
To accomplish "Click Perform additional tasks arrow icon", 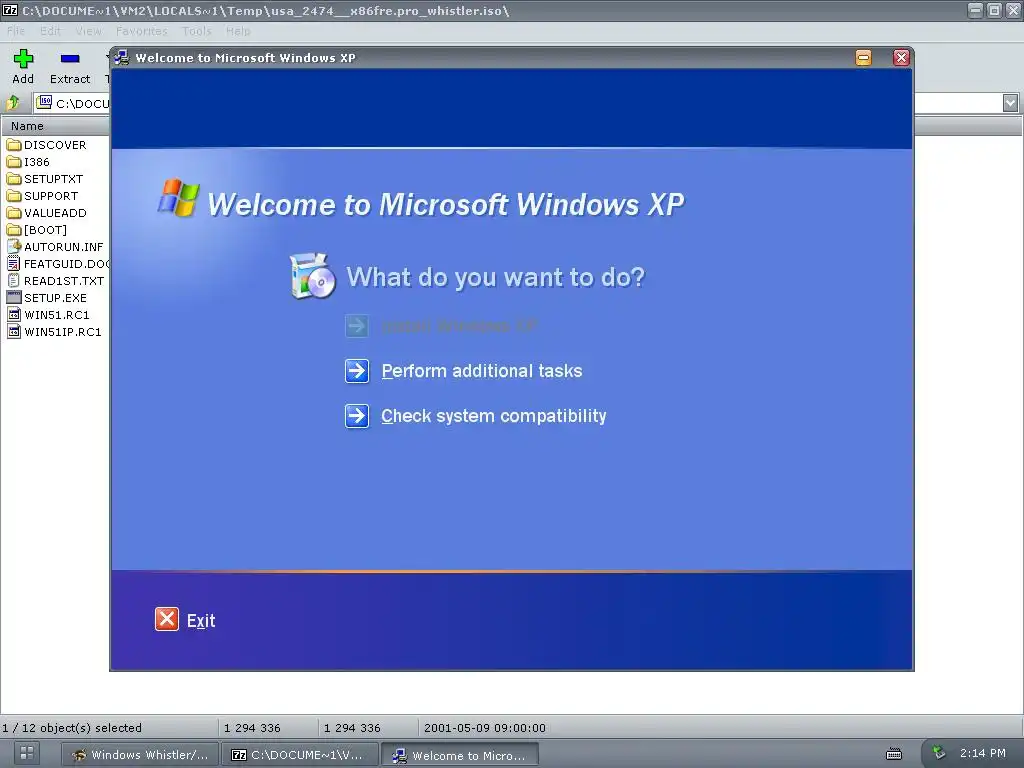I will click(357, 371).
